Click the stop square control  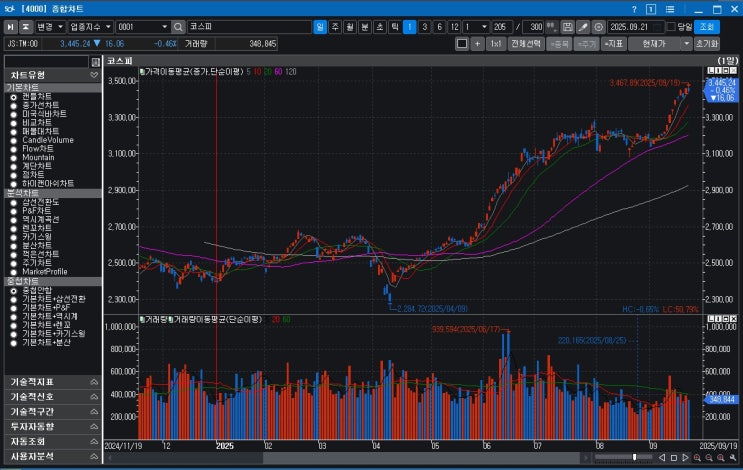click(x=674, y=458)
